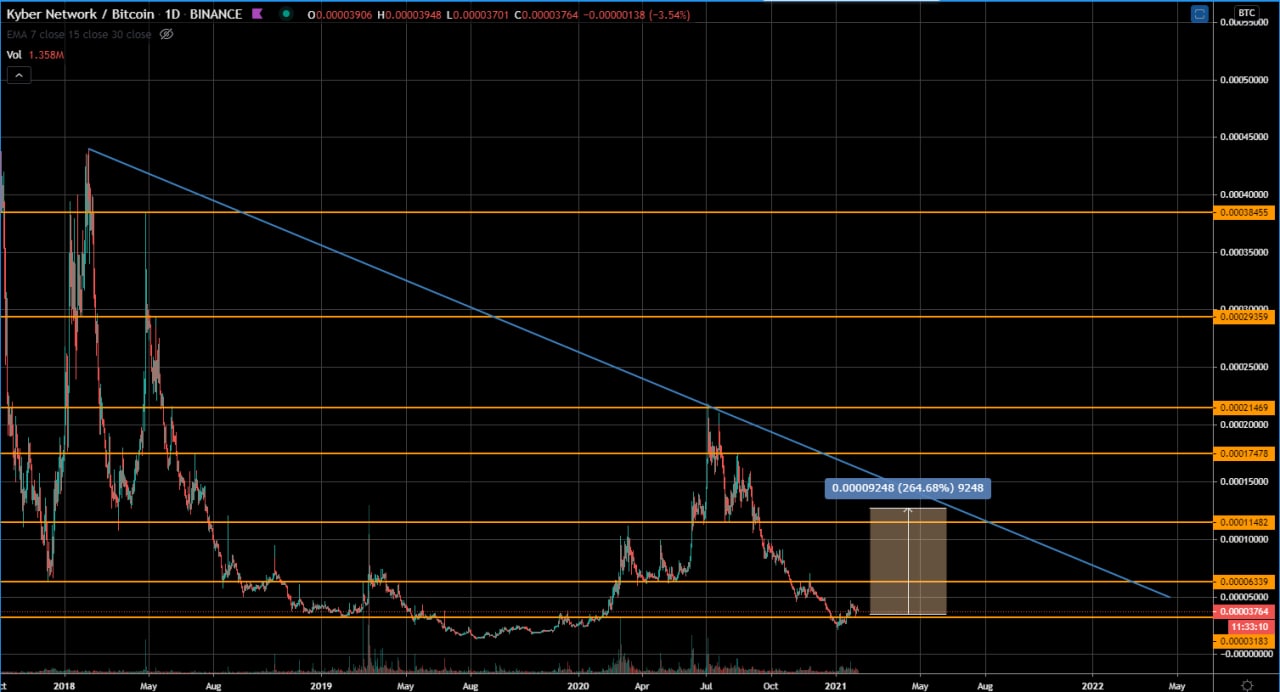The width and height of the screenshot is (1280, 692).
Task: Click the 2019 label on time axis
Action: click(x=321, y=686)
